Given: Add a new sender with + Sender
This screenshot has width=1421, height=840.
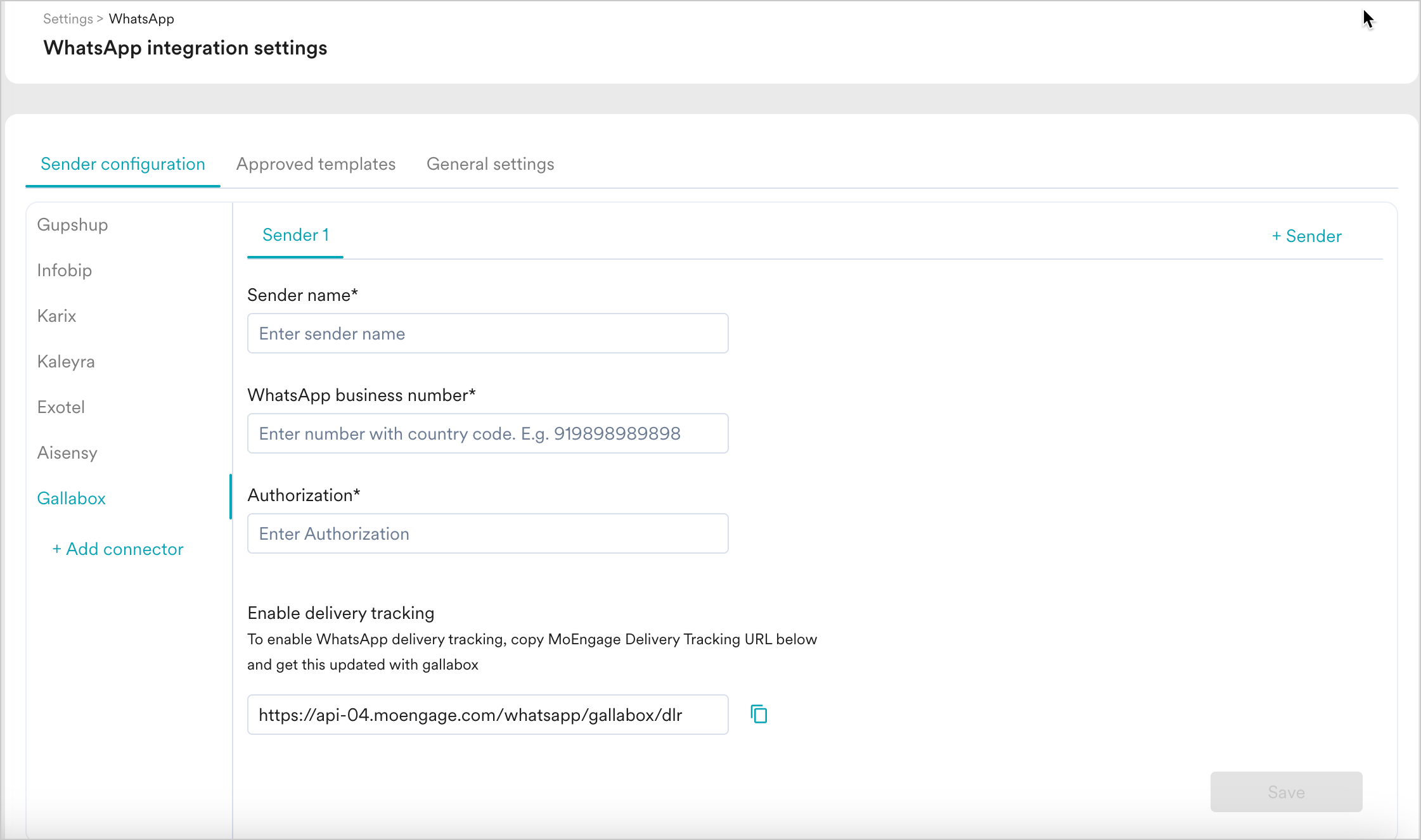Looking at the screenshot, I should (x=1306, y=236).
